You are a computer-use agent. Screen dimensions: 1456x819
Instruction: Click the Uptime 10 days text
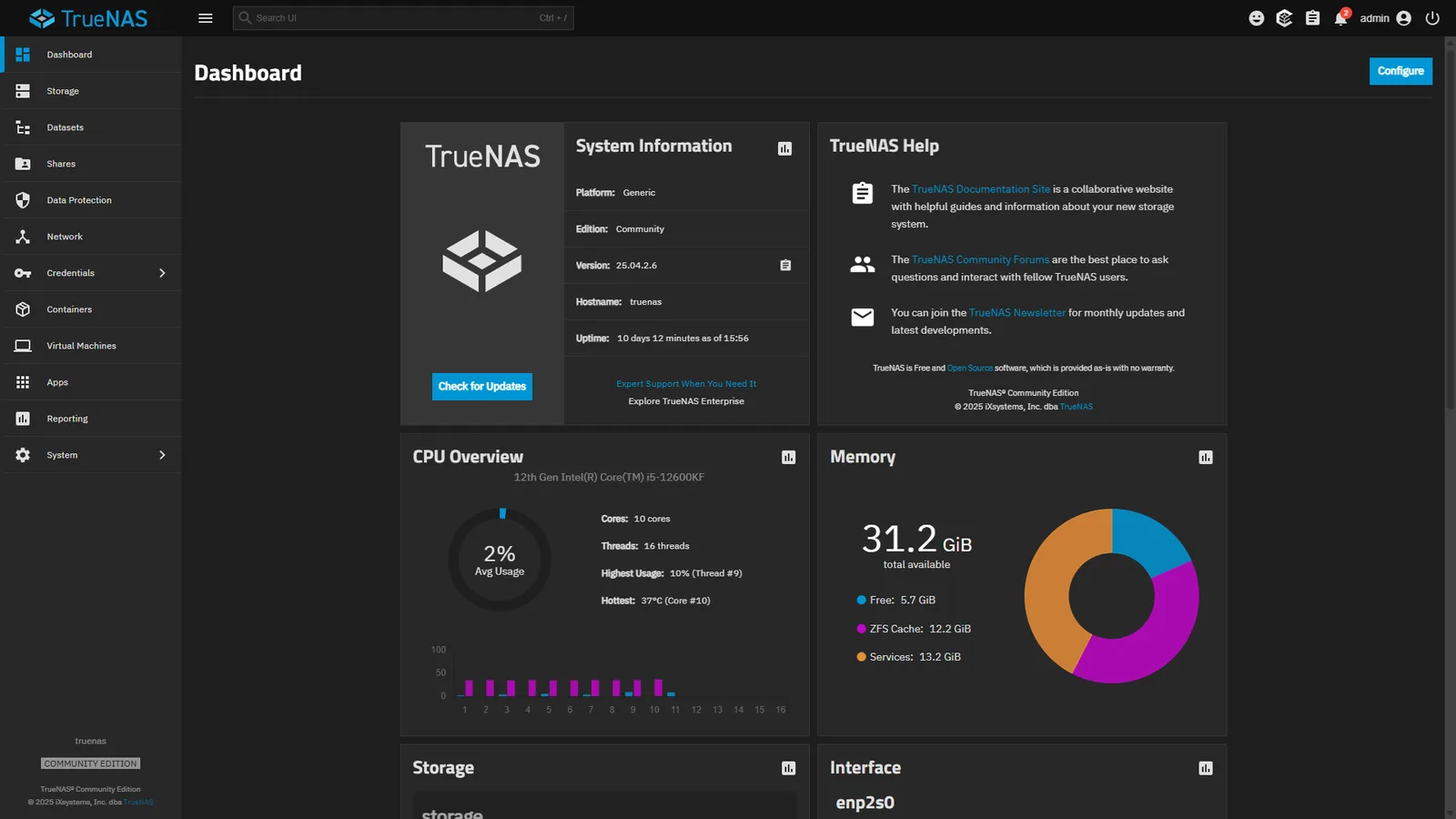point(682,339)
